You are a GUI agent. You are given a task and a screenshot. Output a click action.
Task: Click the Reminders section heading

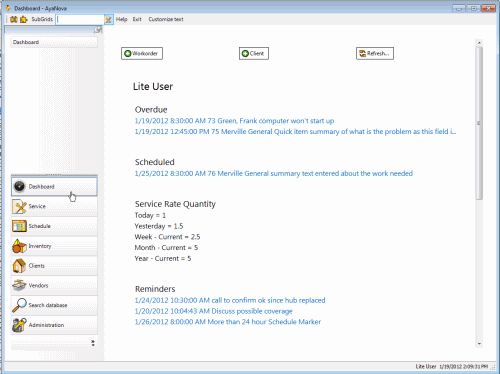tap(155, 289)
